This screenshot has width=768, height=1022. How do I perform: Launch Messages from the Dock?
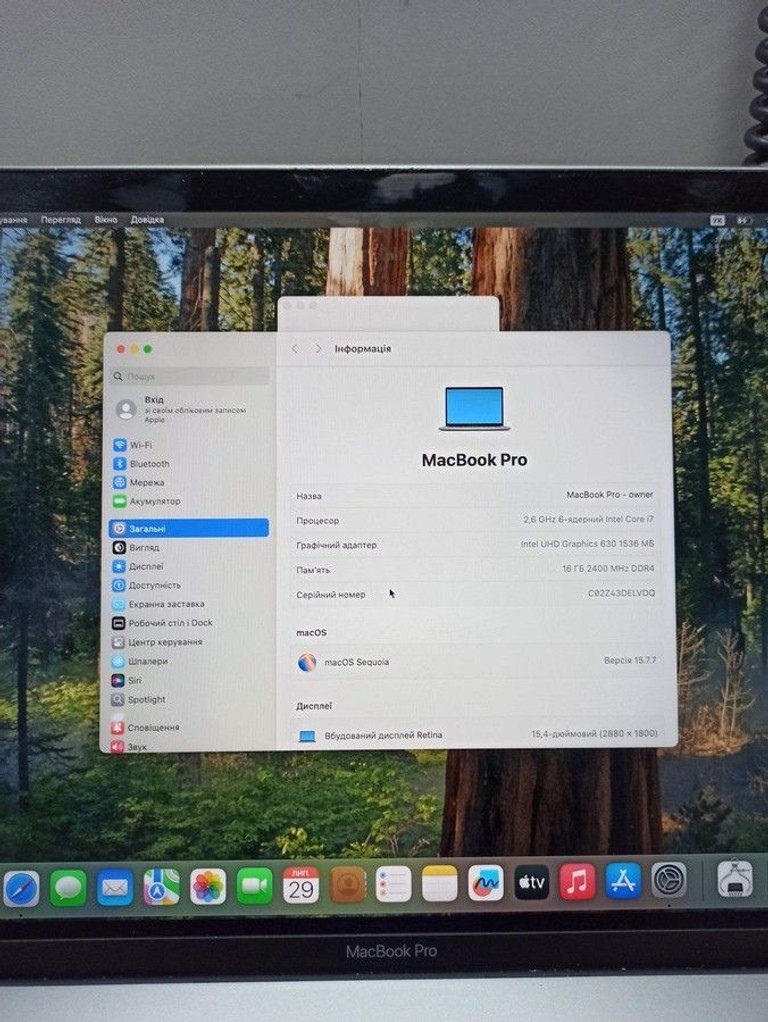tap(68, 887)
